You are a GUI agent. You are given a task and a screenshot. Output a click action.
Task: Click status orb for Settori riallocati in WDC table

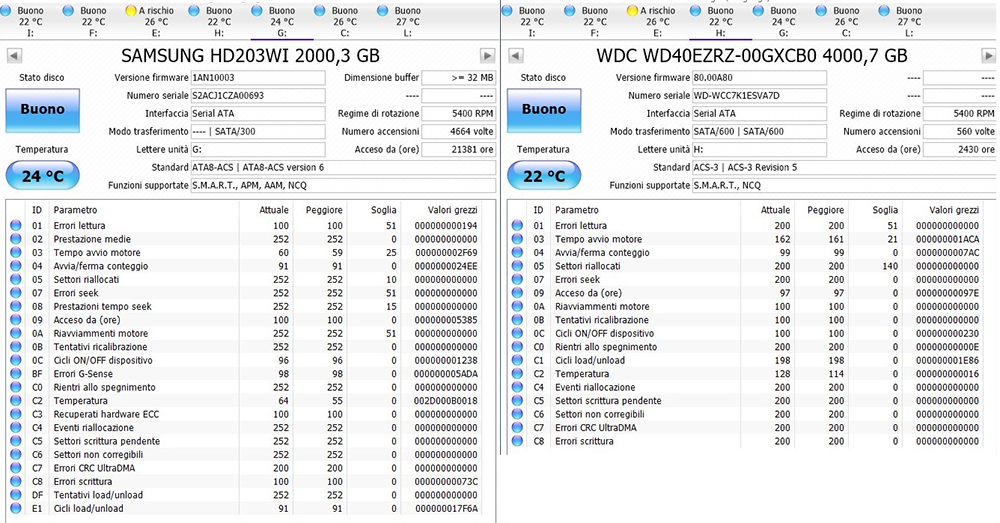pos(517,266)
